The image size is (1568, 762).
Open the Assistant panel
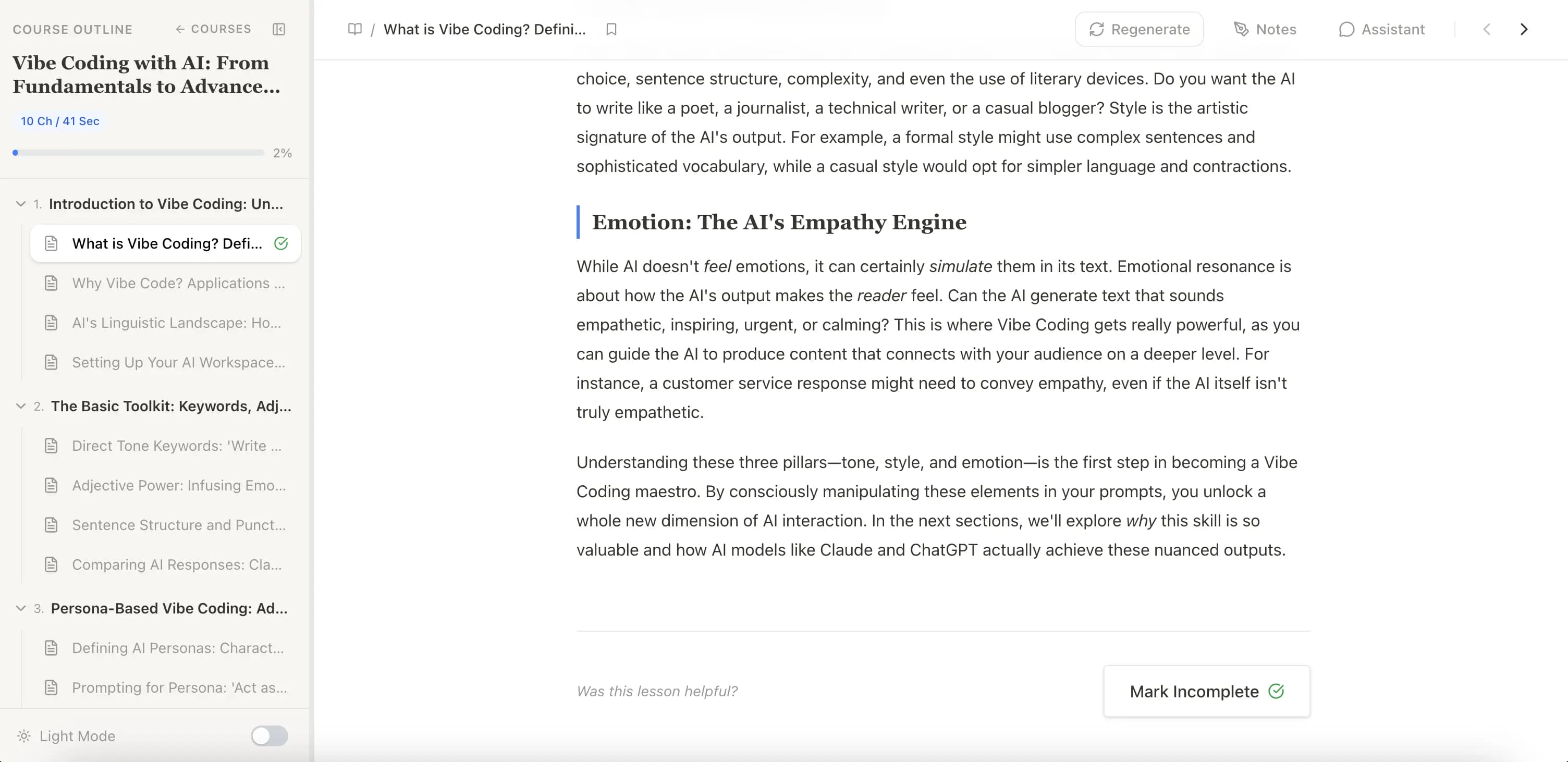tap(1381, 29)
